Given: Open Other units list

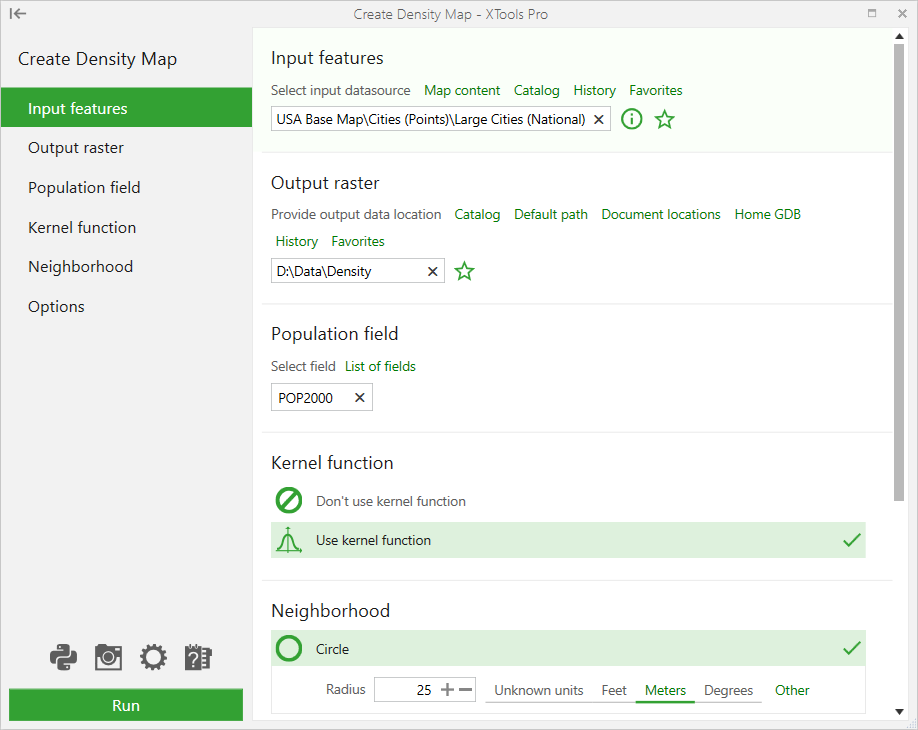Looking at the screenshot, I should tap(792, 690).
